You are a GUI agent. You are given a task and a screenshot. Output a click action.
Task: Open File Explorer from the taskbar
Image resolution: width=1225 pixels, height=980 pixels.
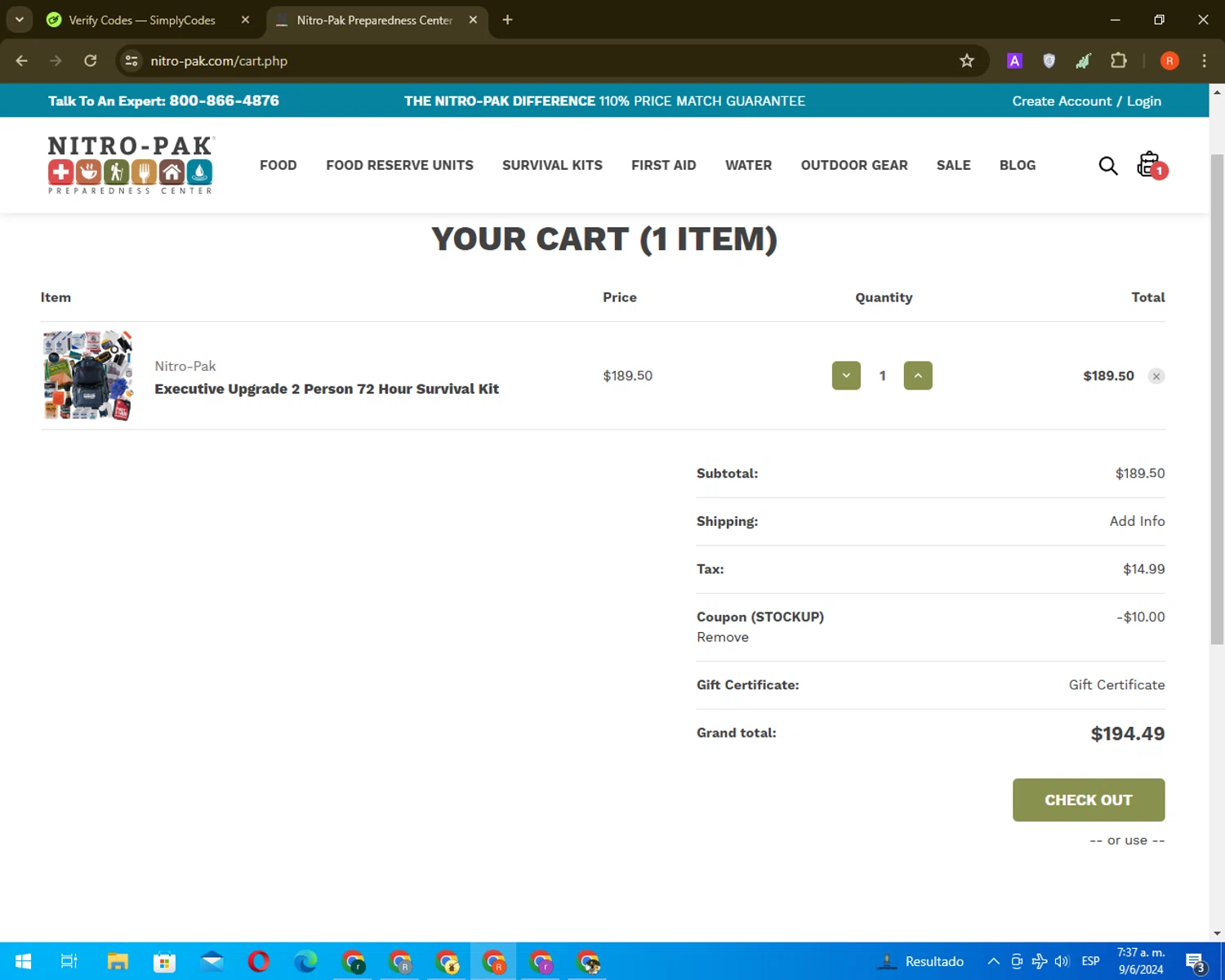pos(118,961)
